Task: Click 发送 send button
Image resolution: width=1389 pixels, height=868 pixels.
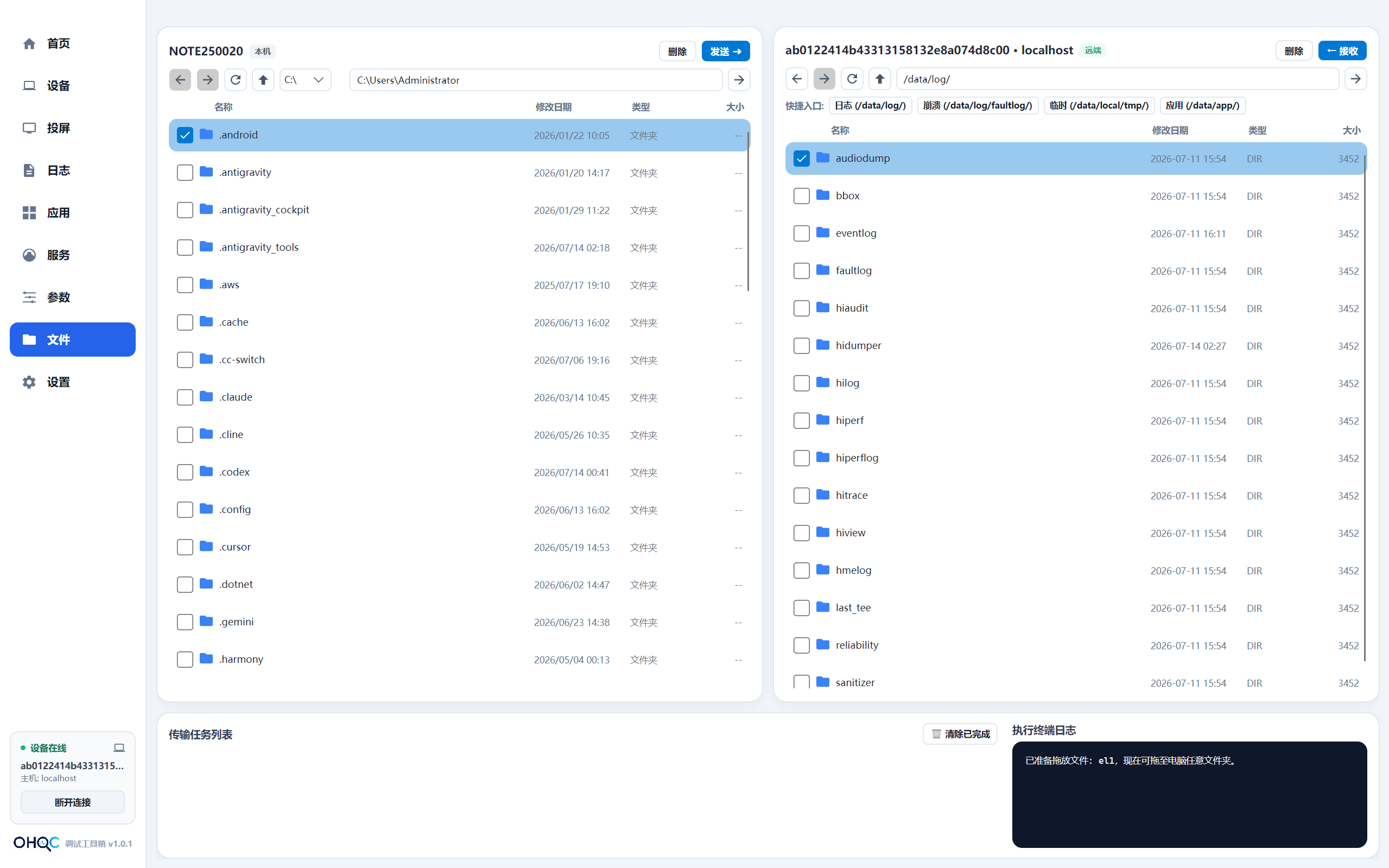Action: (x=726, y=51)
